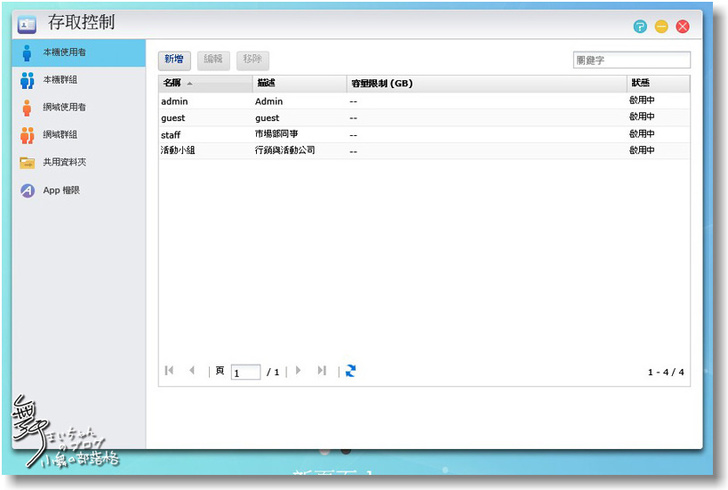Click the previous page arrow

[192, 371]
